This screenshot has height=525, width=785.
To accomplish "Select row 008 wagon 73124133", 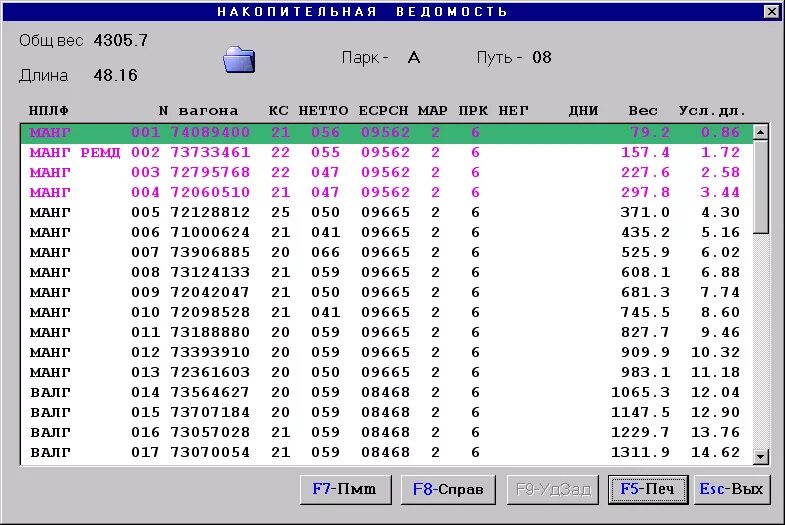I will [x=386, y=273].
